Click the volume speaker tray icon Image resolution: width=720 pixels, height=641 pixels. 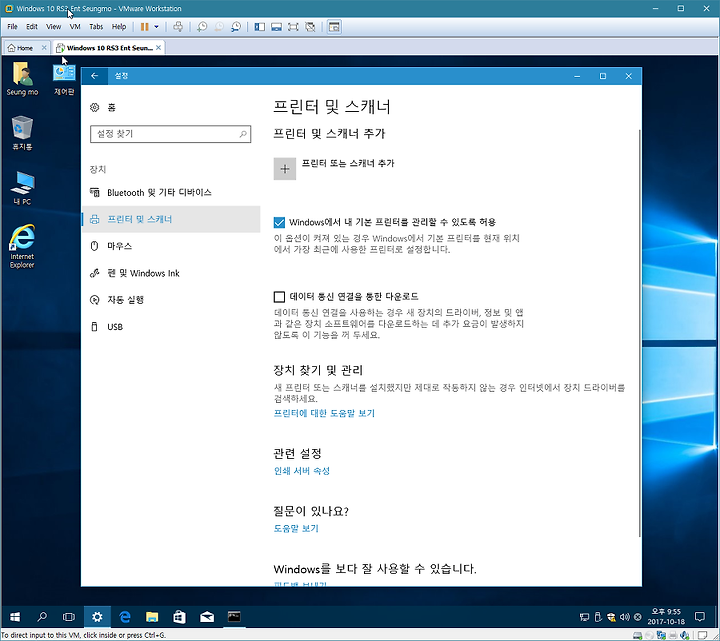624,617
